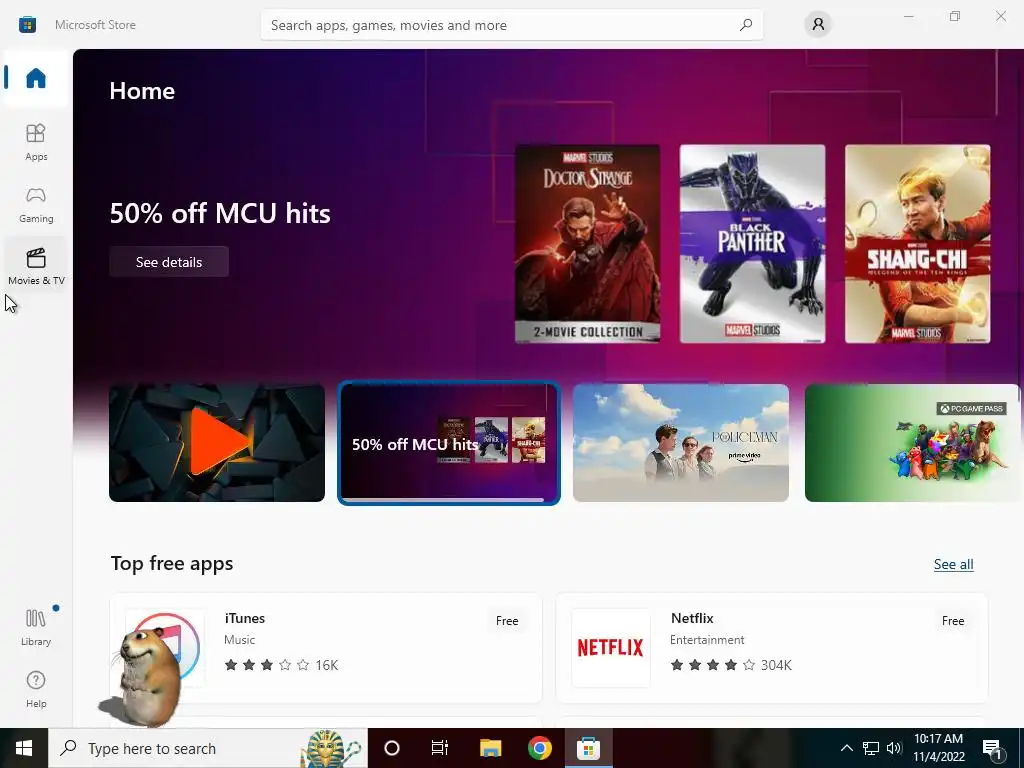Viewport: 1024px width, 768px height.
Task: Select the orange play button carousel tile
Action: [x=217, y=443]
